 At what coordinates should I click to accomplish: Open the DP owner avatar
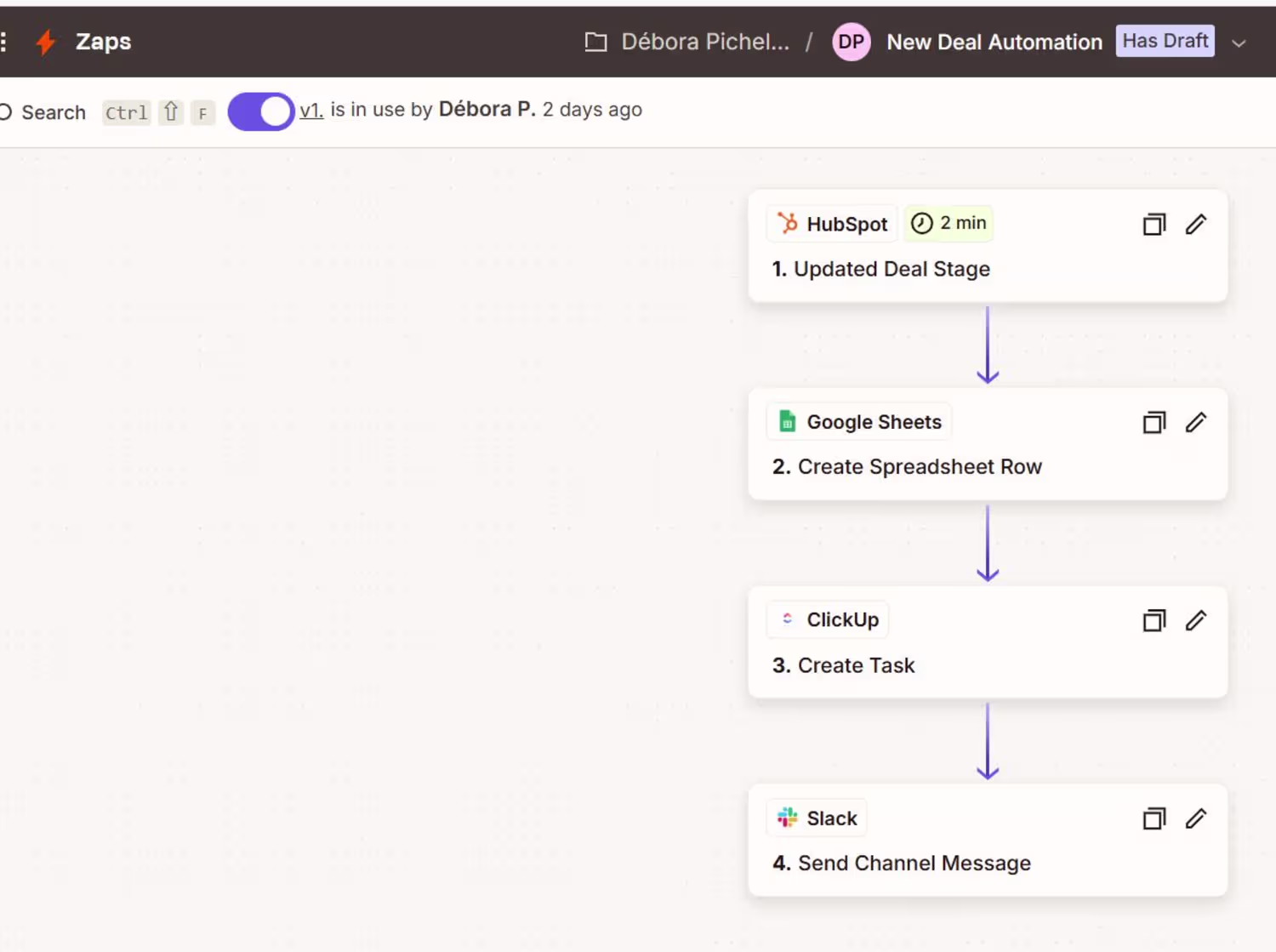851,42
